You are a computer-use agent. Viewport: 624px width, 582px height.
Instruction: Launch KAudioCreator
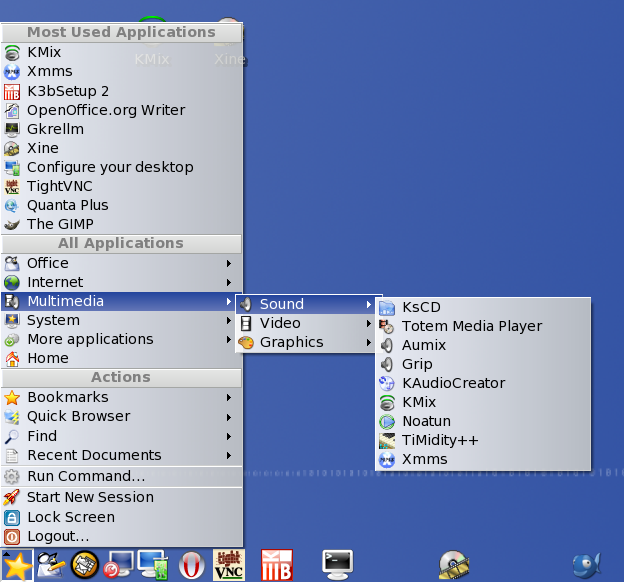483,383
